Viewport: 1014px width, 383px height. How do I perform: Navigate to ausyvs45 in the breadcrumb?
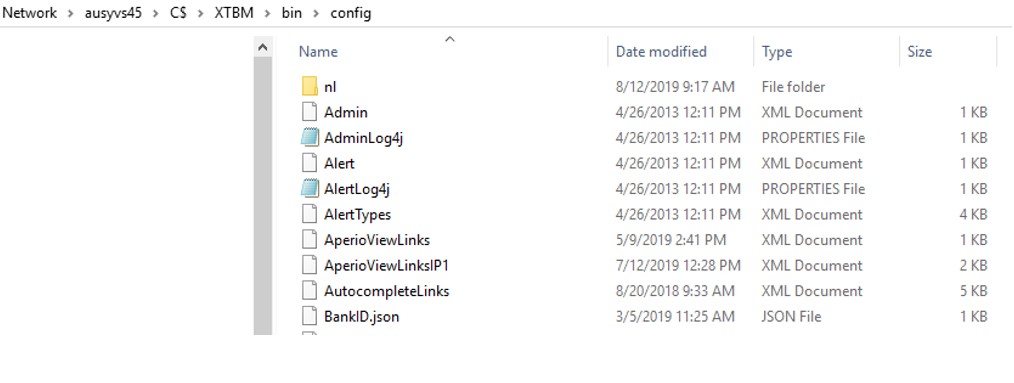point(113,13)
